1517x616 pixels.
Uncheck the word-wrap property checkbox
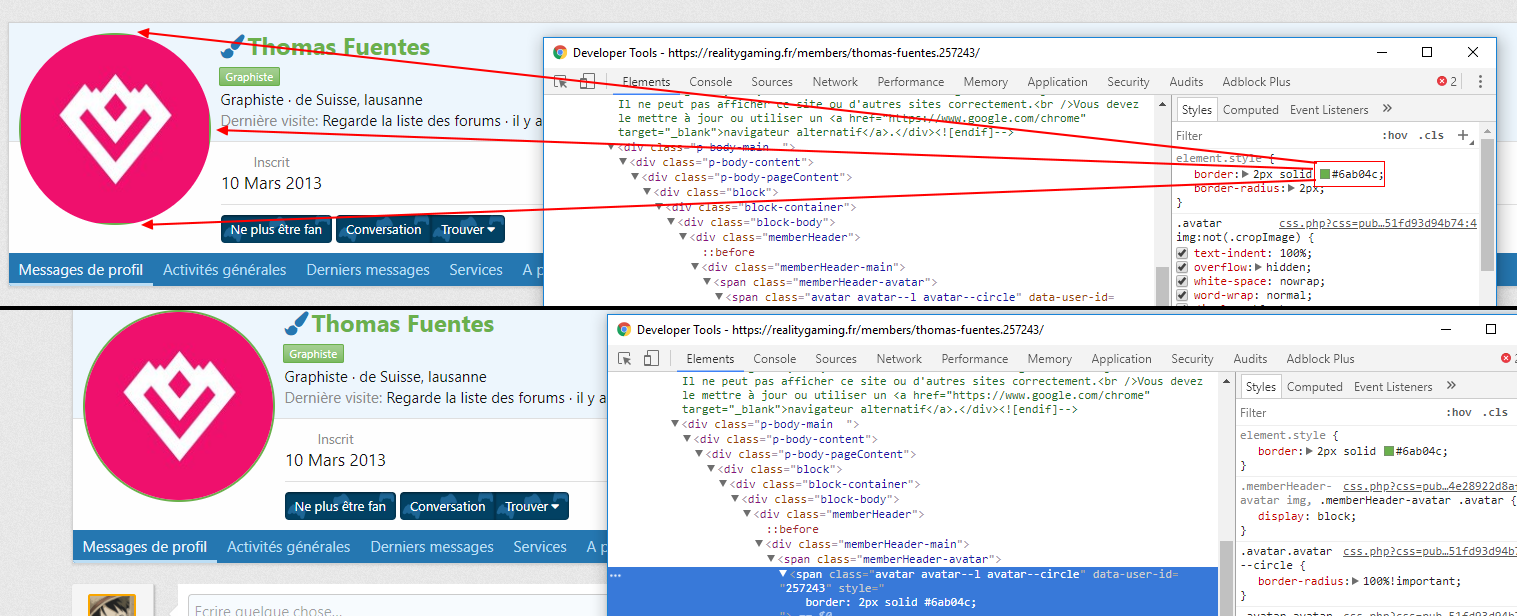coord(1183,296)
